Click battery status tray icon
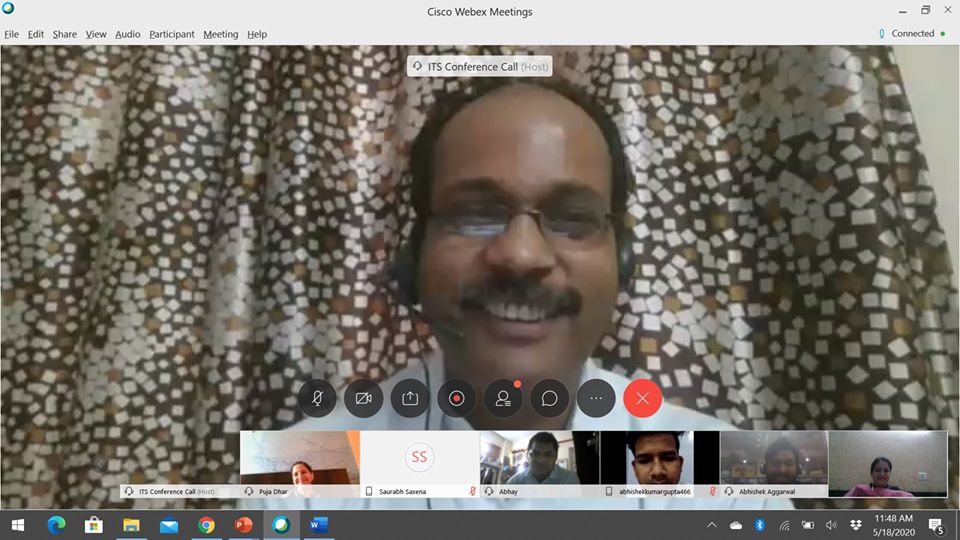The height and width of the screenshot is (540, 960). tap(808, 525)
